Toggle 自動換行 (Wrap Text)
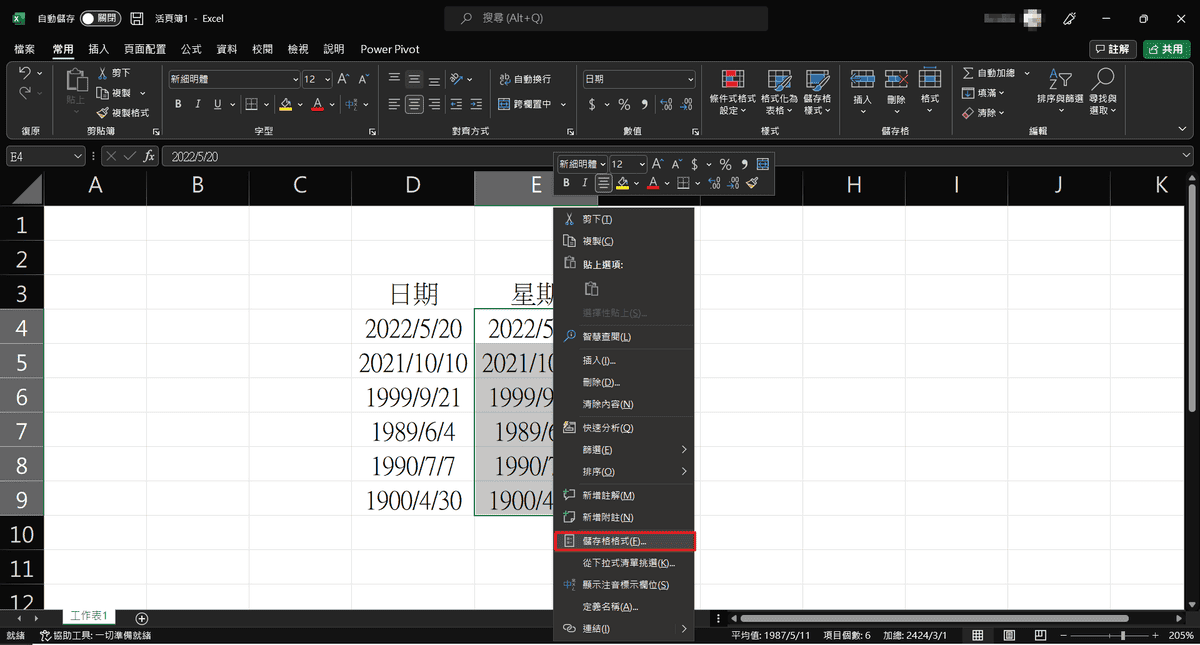Screen dimensions: 1200x645 (524, 79)
